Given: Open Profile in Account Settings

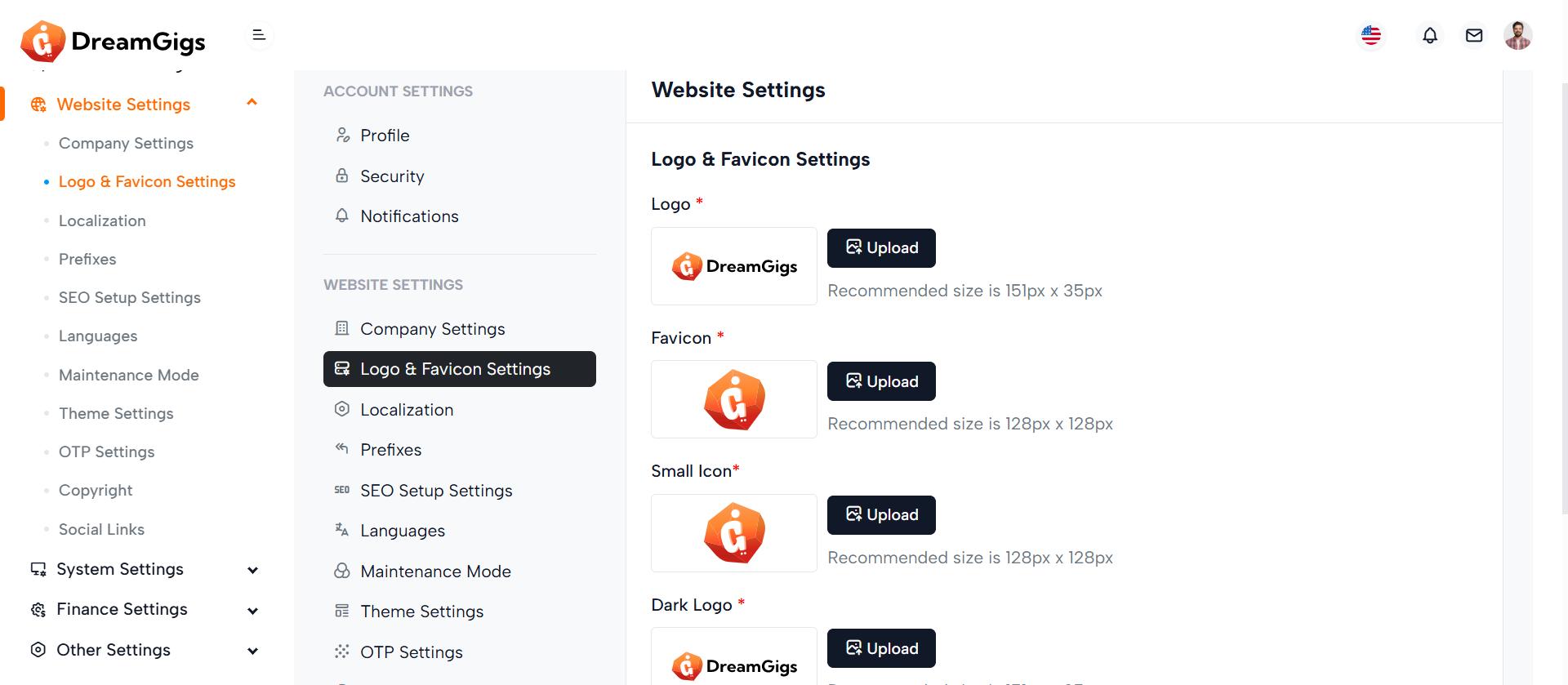Looking at the screenshot, I should click(x=385, y=136).
